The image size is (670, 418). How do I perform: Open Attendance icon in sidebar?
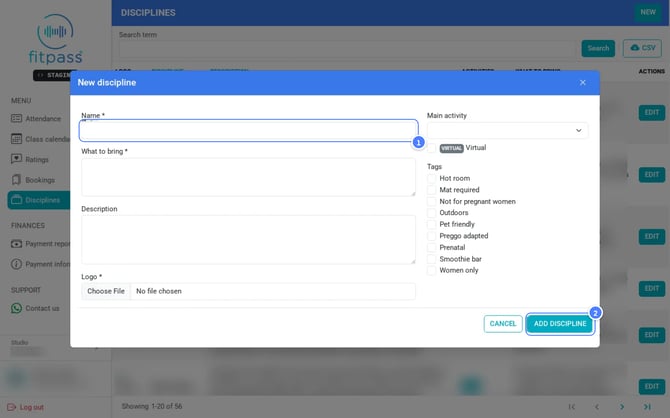(x=16, y=118)
